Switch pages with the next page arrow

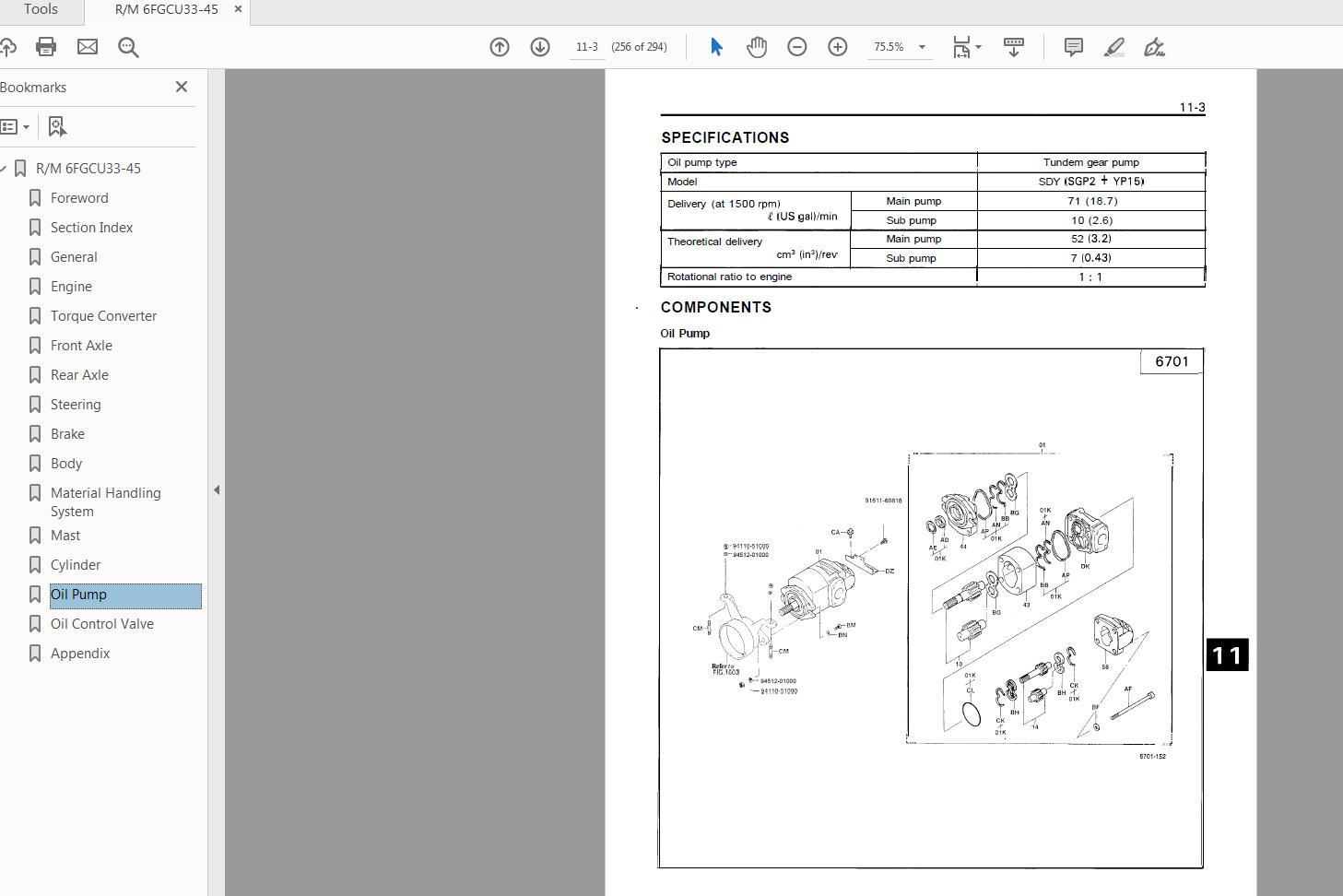pos(539,46)
